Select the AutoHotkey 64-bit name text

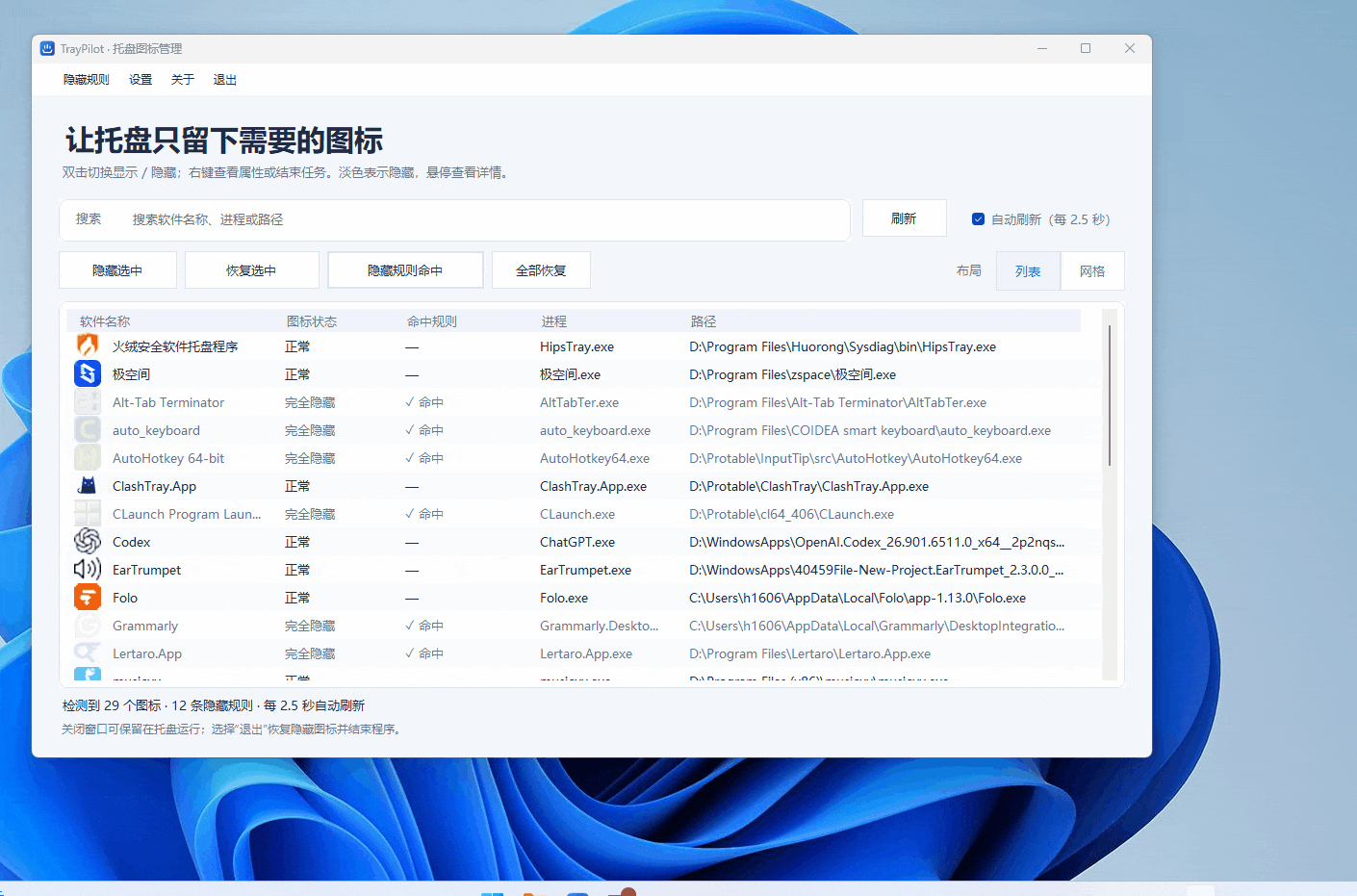[168, 458]
